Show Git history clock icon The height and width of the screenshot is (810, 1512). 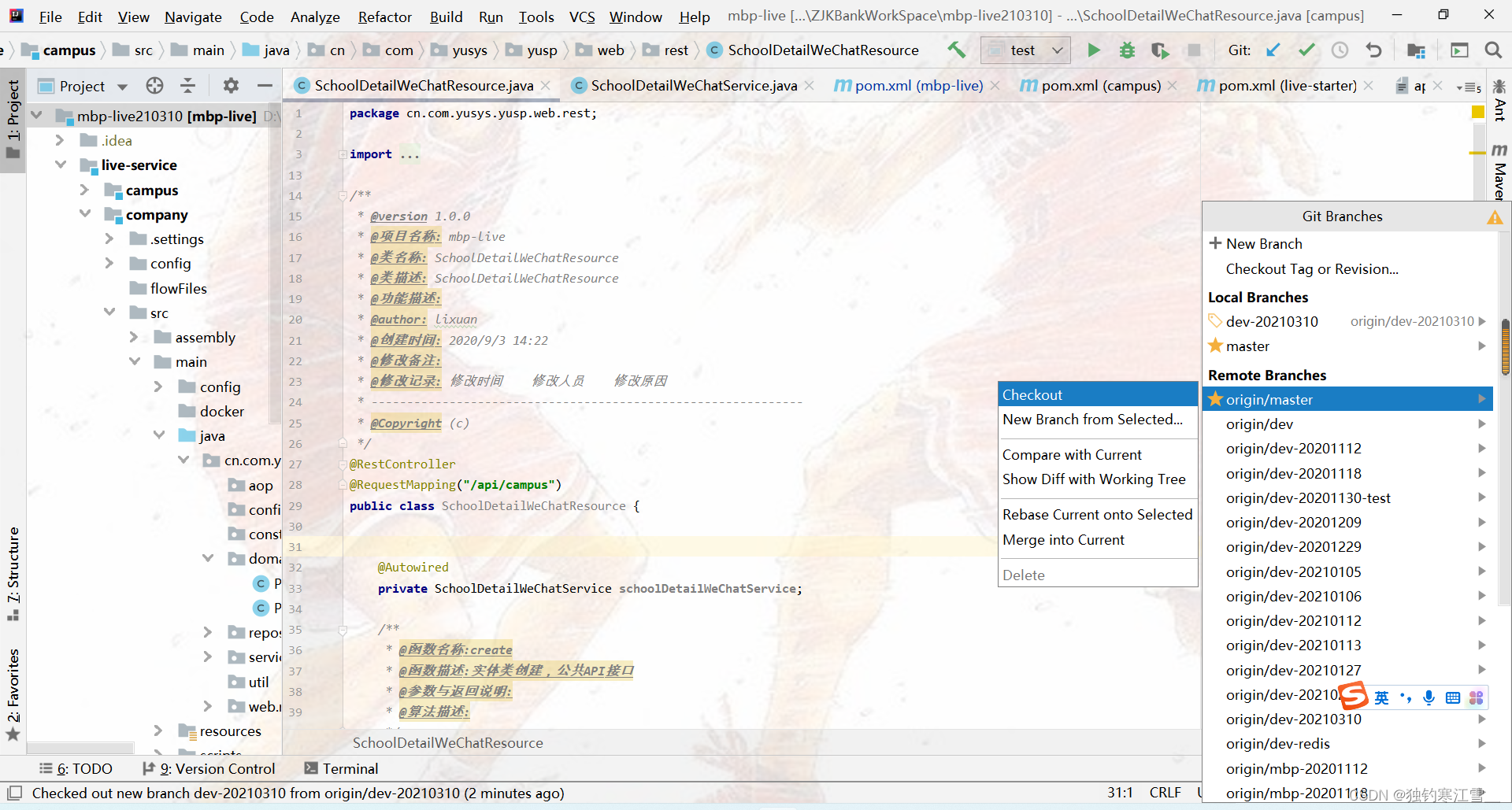pyautogui.click(x=1340, y=50)
